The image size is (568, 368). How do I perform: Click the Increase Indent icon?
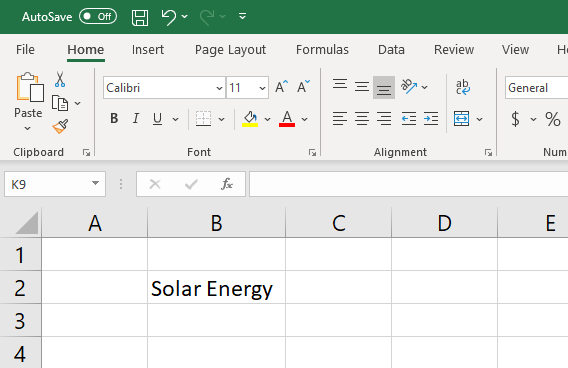point(431,119)
